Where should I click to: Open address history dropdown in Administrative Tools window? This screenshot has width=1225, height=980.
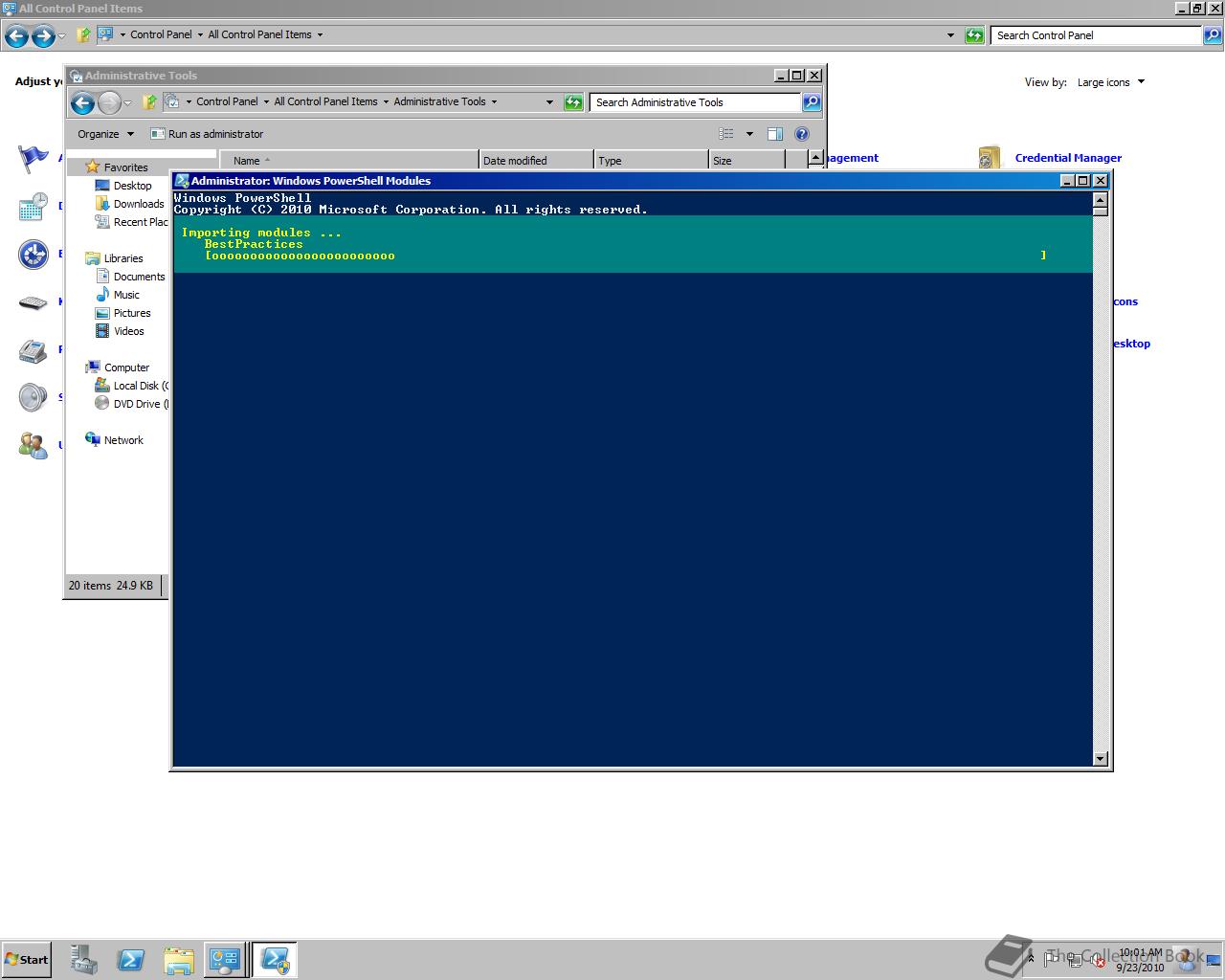tap(549, 102)
